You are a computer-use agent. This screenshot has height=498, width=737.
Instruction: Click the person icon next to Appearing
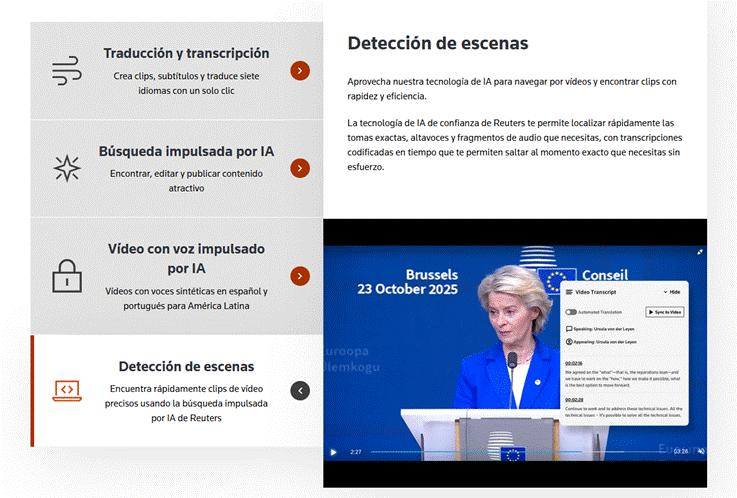click(569, 342)
